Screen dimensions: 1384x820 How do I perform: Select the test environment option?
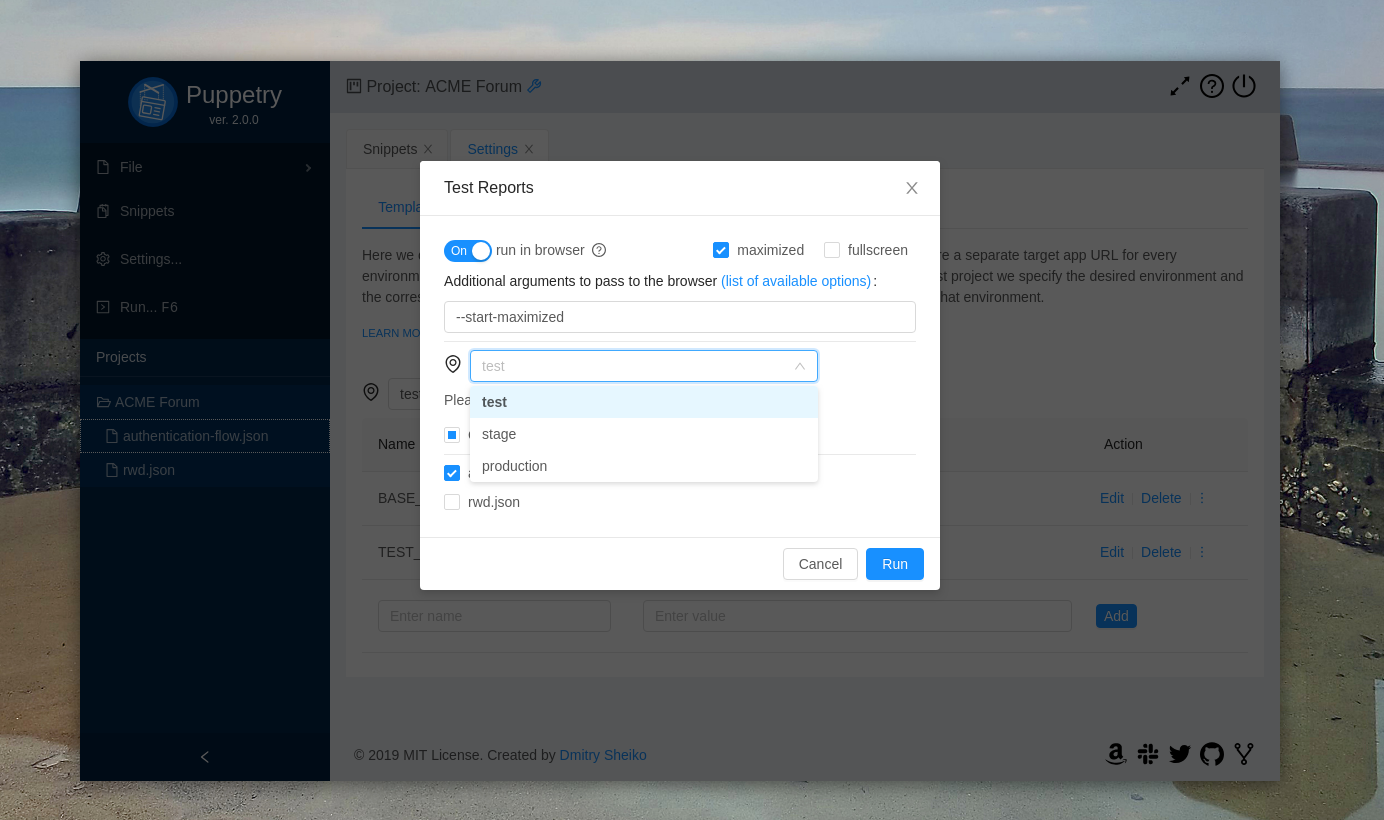tap(644, 402)
